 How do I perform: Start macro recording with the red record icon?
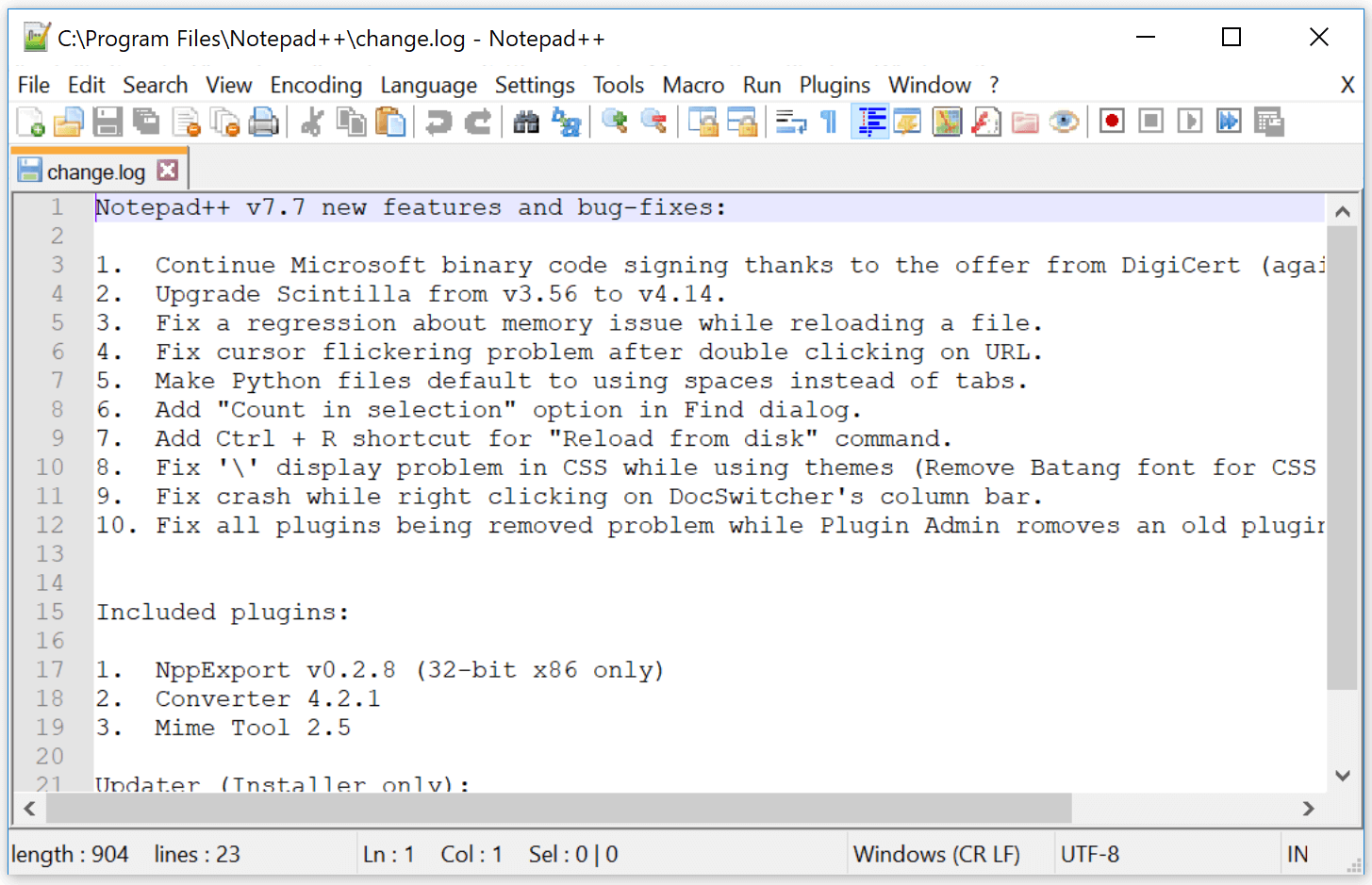(x=1111, y=121)
